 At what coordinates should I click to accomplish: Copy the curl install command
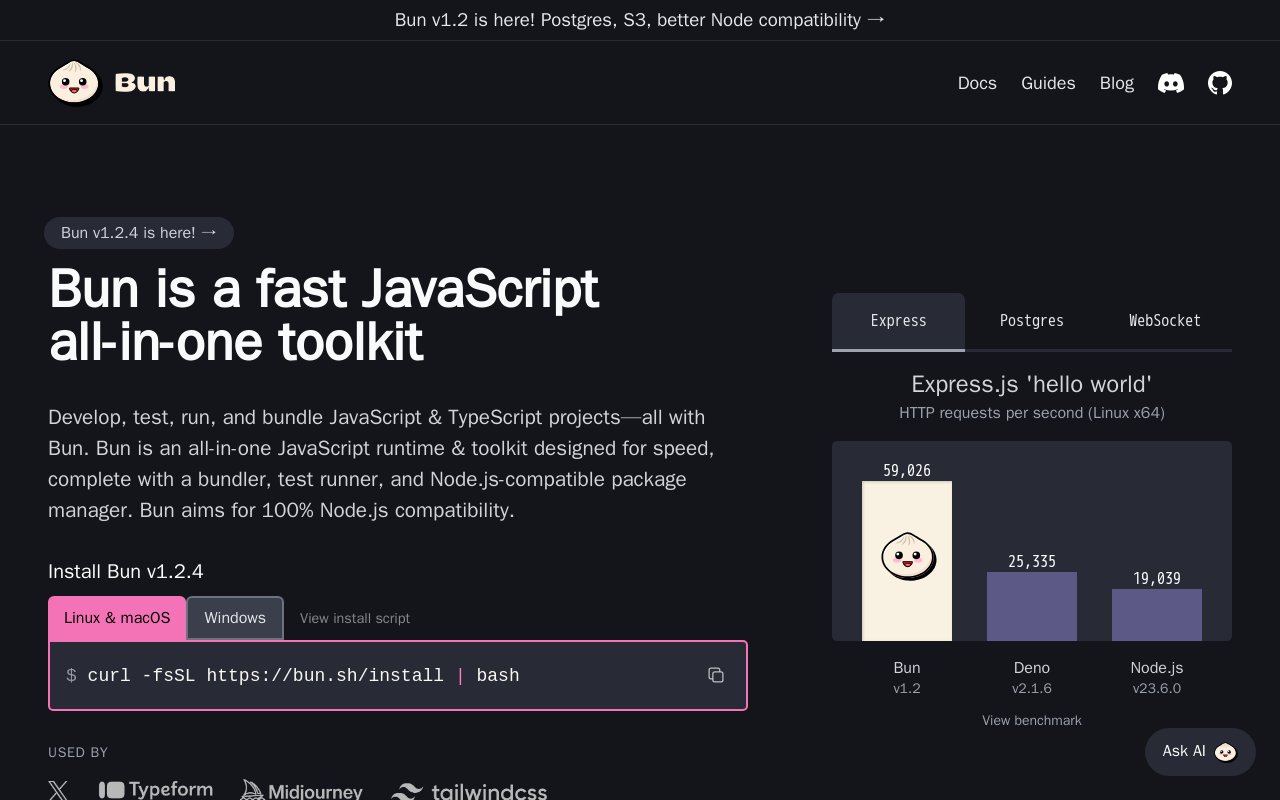click(x=716, y=675)
